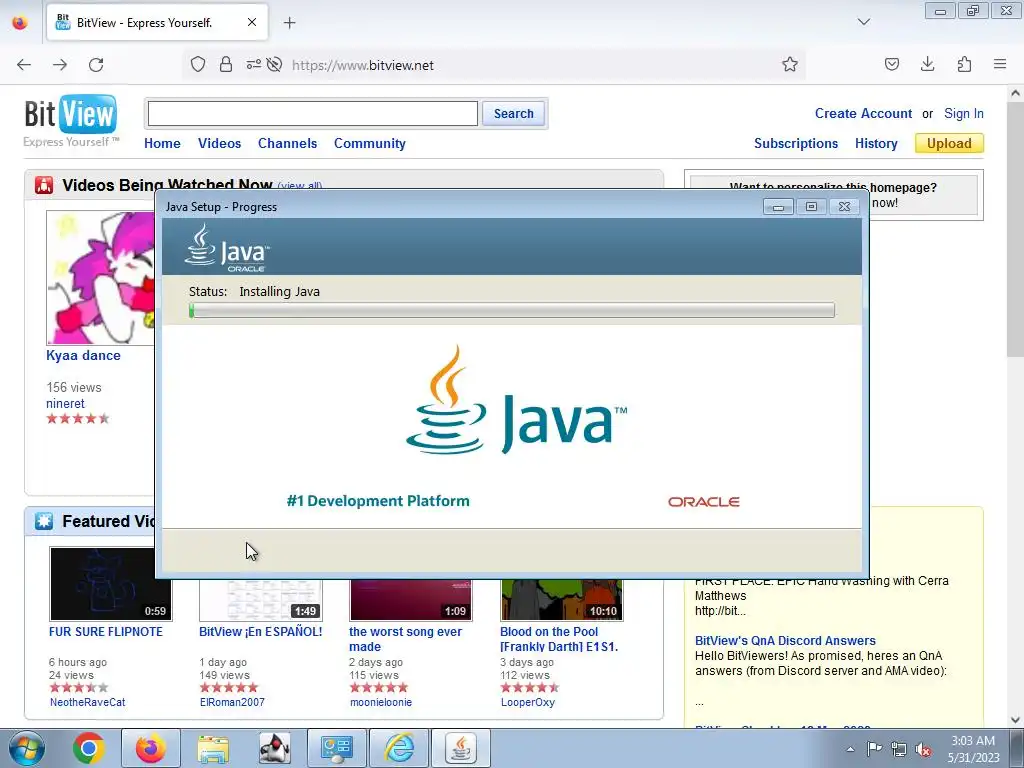Screen dimensions: 1024x768
Task: Open the network tray icon
Action: [899, 749]
